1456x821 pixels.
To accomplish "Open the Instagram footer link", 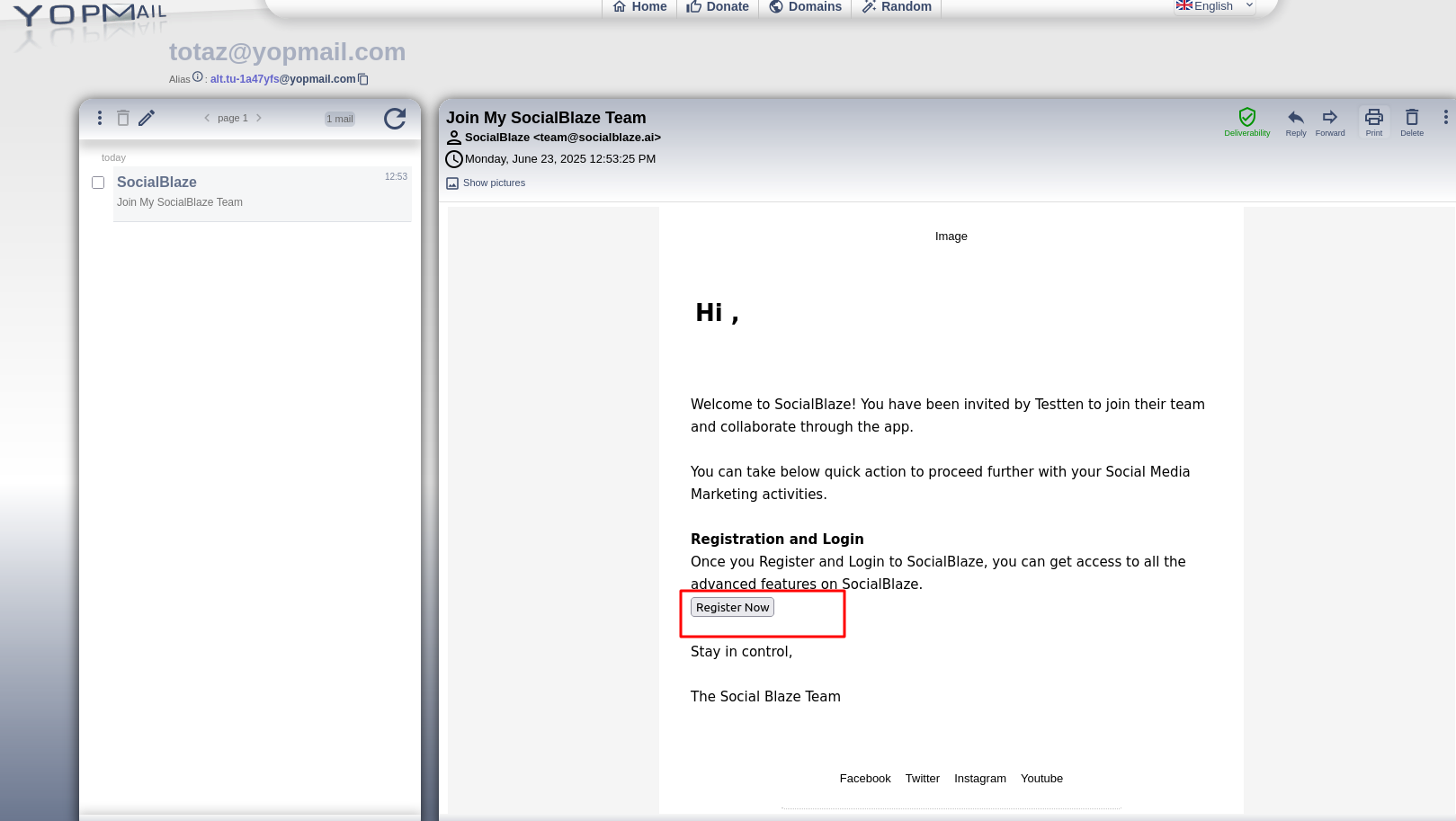I will point(980,779).
